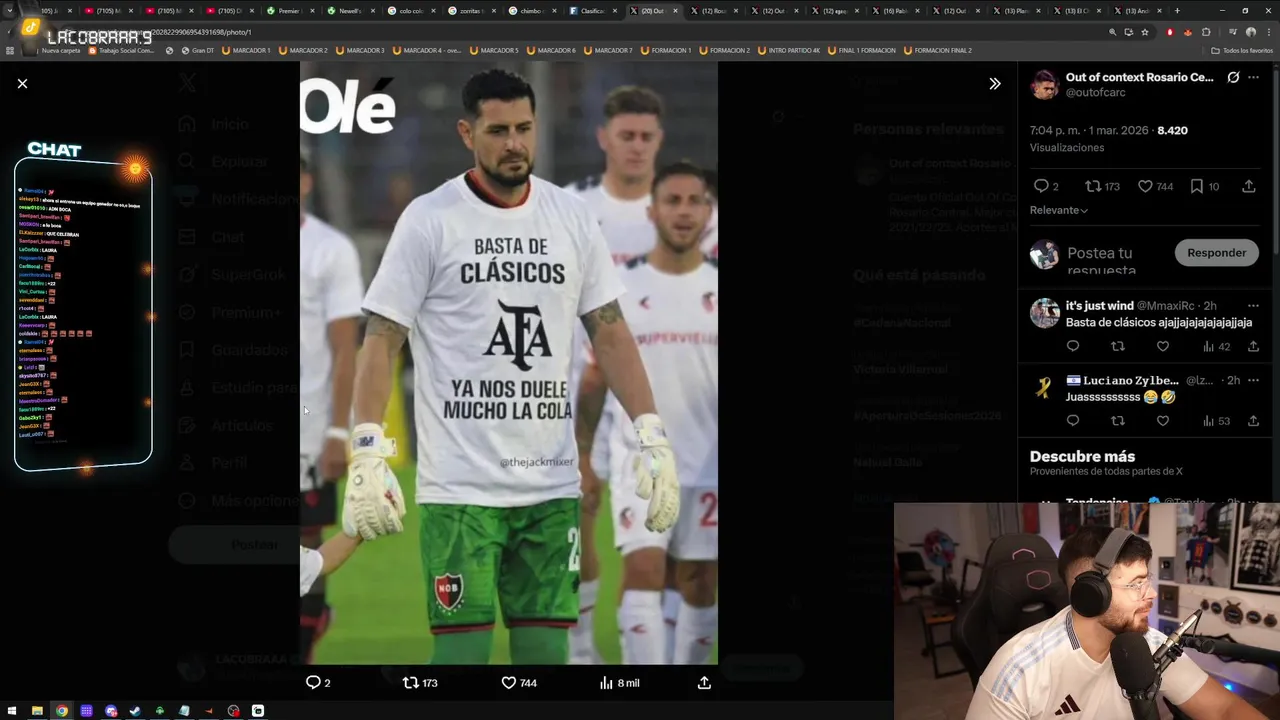Switch to the colo colo browser tab
Image resolution: width=1280 pixels, height=720 pixels.
[412, 10]
